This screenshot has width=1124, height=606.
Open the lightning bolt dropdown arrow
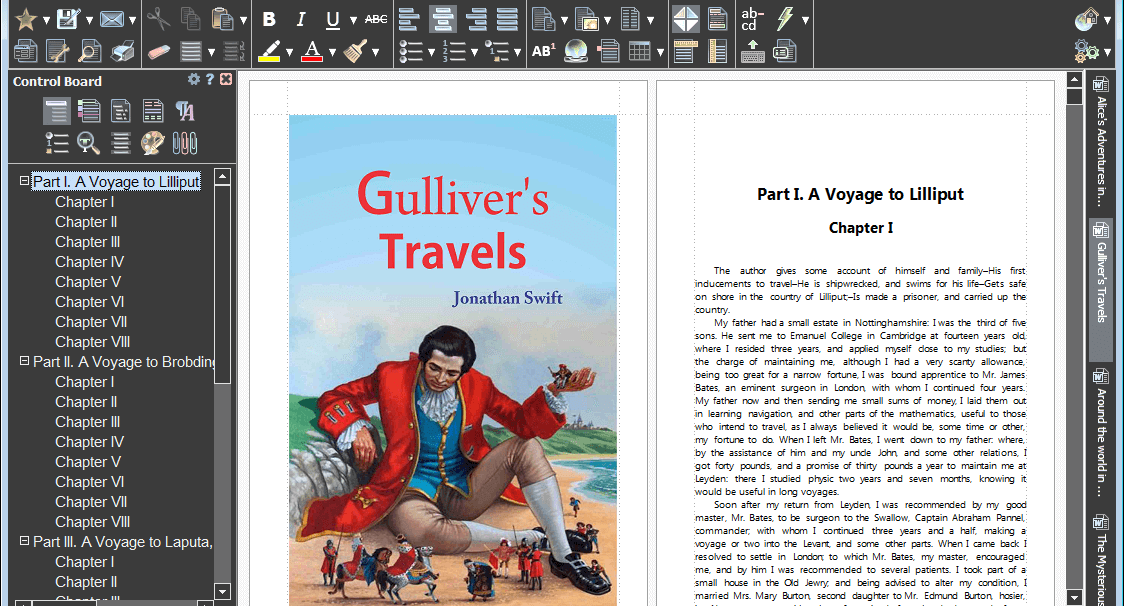(x=805, y=20)
